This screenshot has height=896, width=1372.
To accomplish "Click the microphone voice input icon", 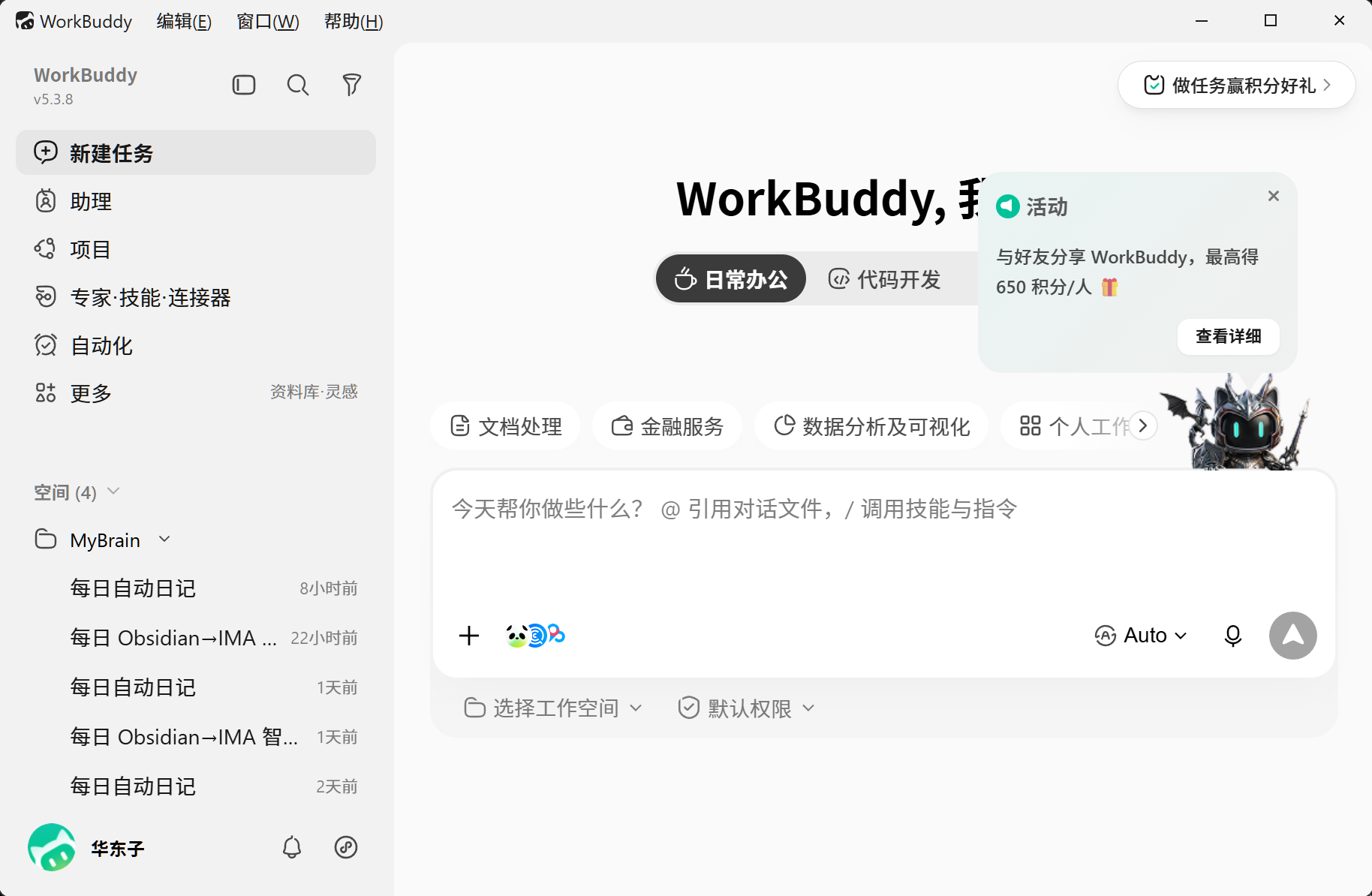I will (x=1233, y=636).
